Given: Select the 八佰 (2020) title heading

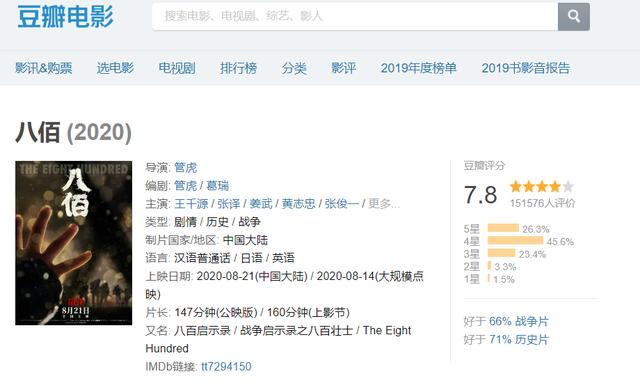Looking at the screenshot, I should (73, 133).
